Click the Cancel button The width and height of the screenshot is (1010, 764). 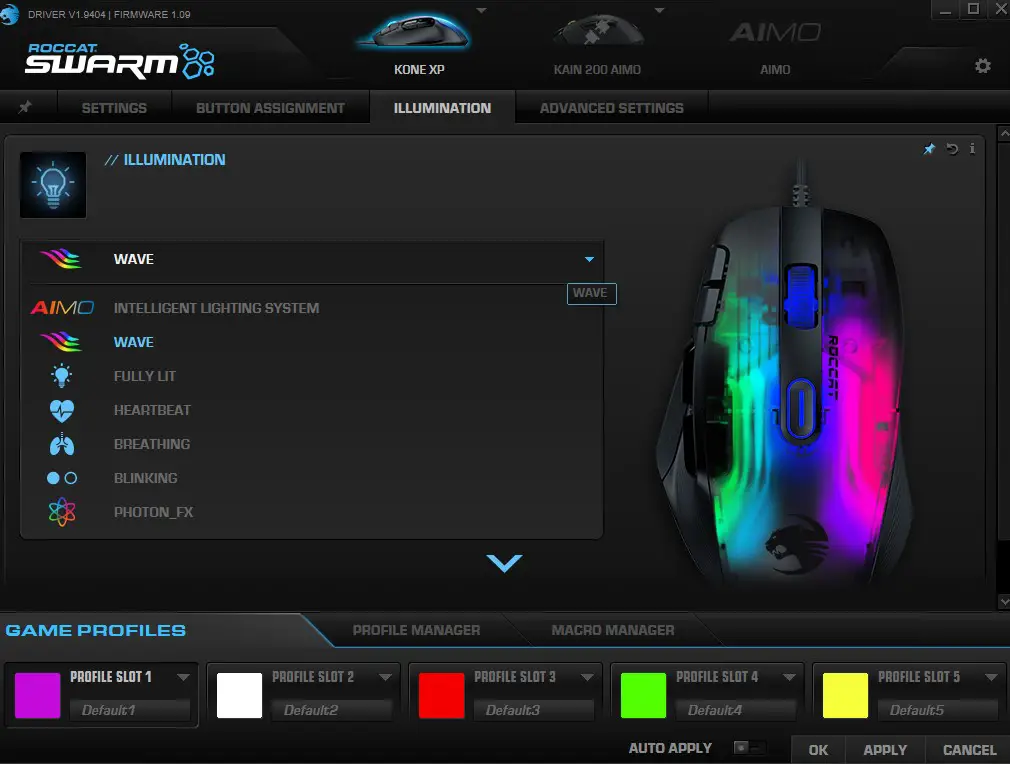[969, 750]
